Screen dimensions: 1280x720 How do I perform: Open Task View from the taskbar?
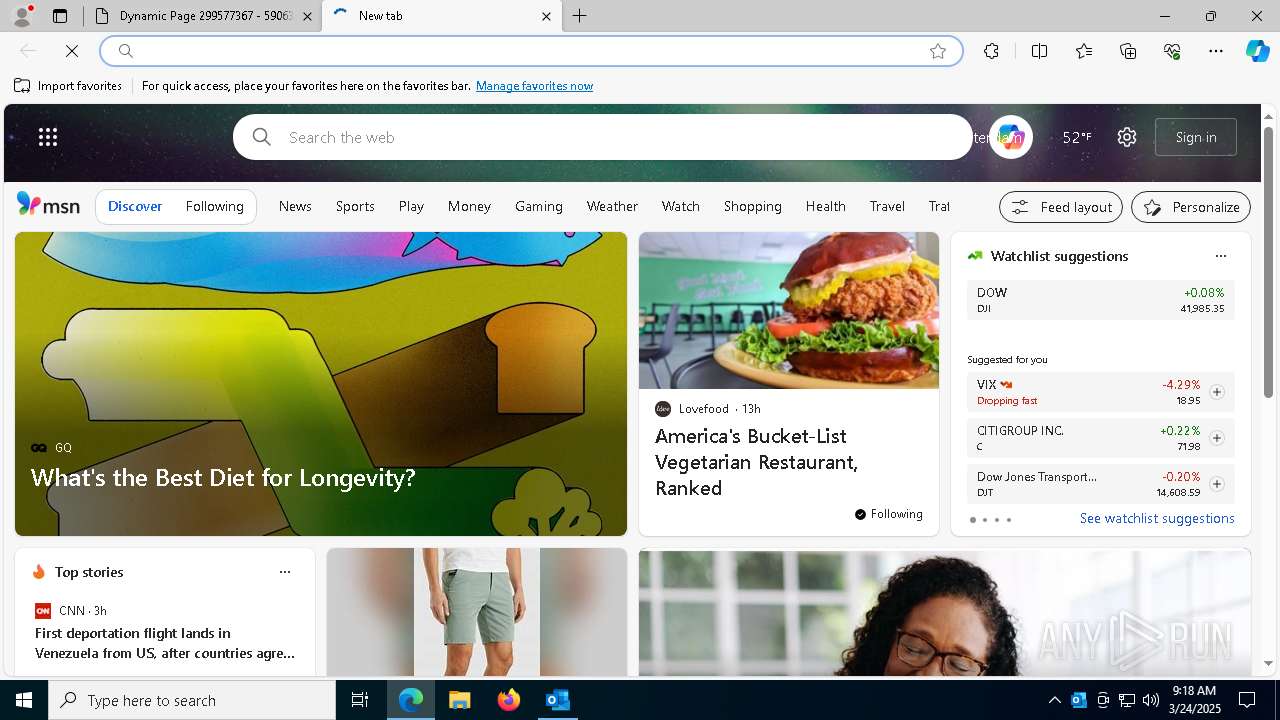point(360,700)
